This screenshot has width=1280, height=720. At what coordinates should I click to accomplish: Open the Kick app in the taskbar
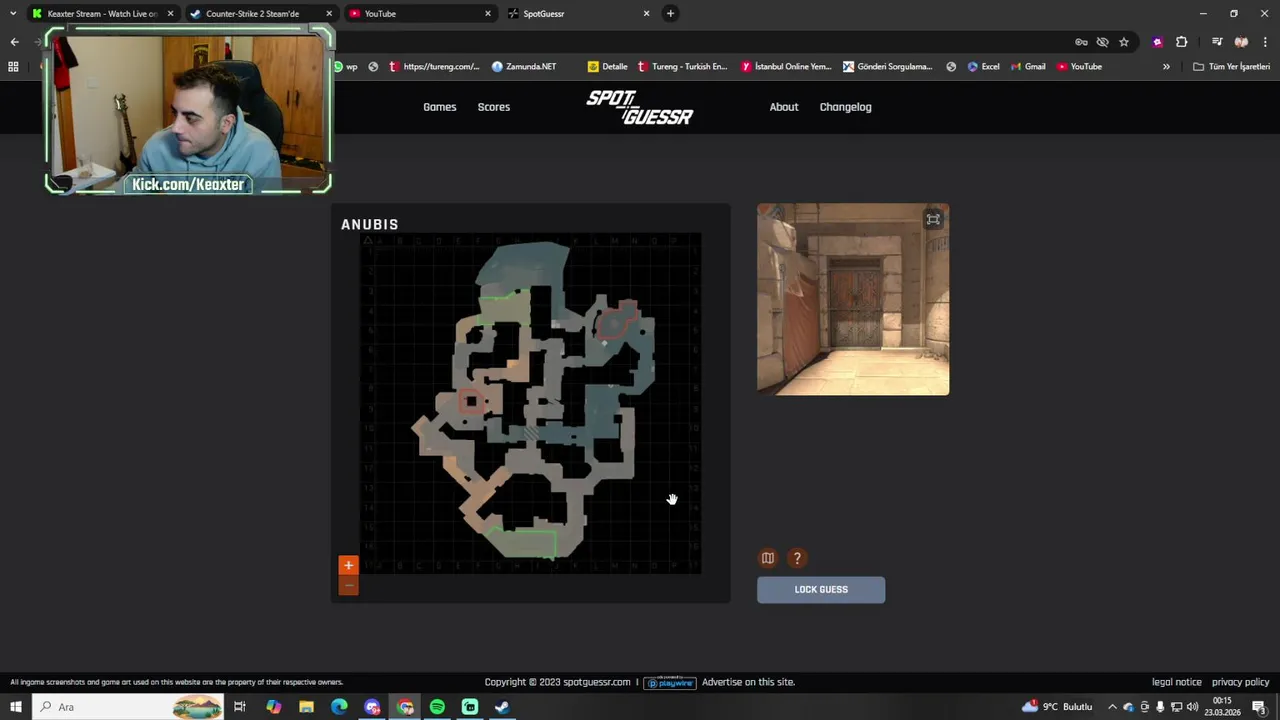(470, 707)
